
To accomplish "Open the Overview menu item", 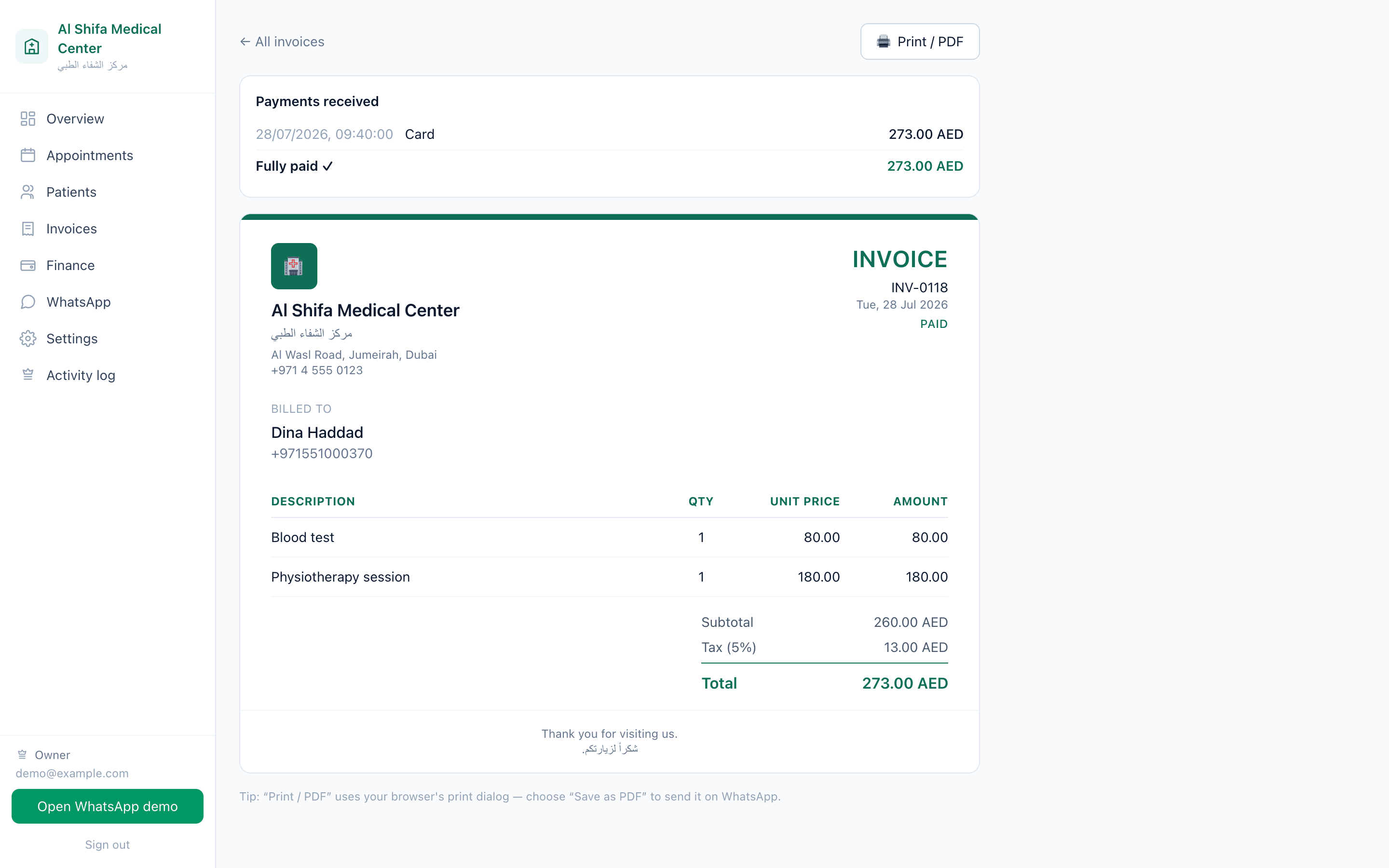I will [x=108, y=119].
